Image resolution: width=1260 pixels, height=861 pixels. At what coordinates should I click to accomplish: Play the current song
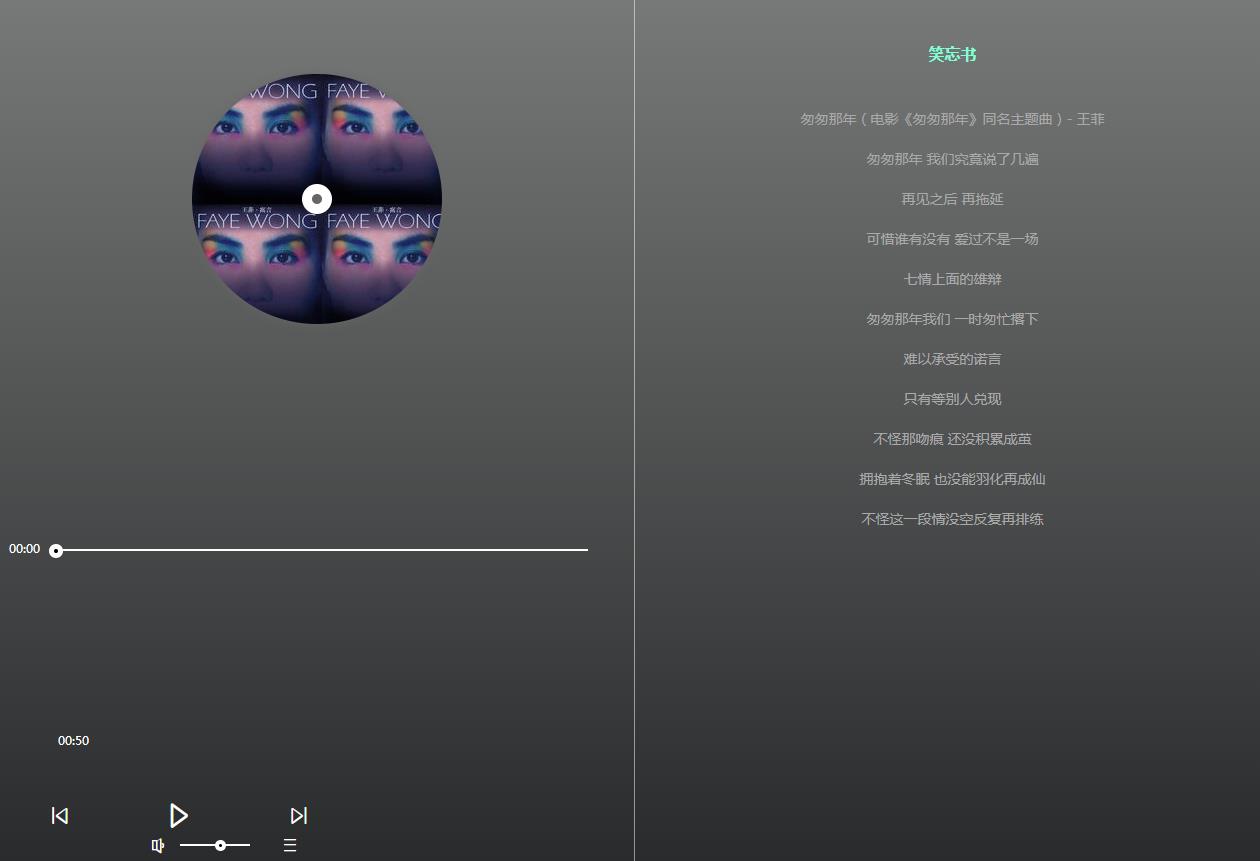[178, 815]
